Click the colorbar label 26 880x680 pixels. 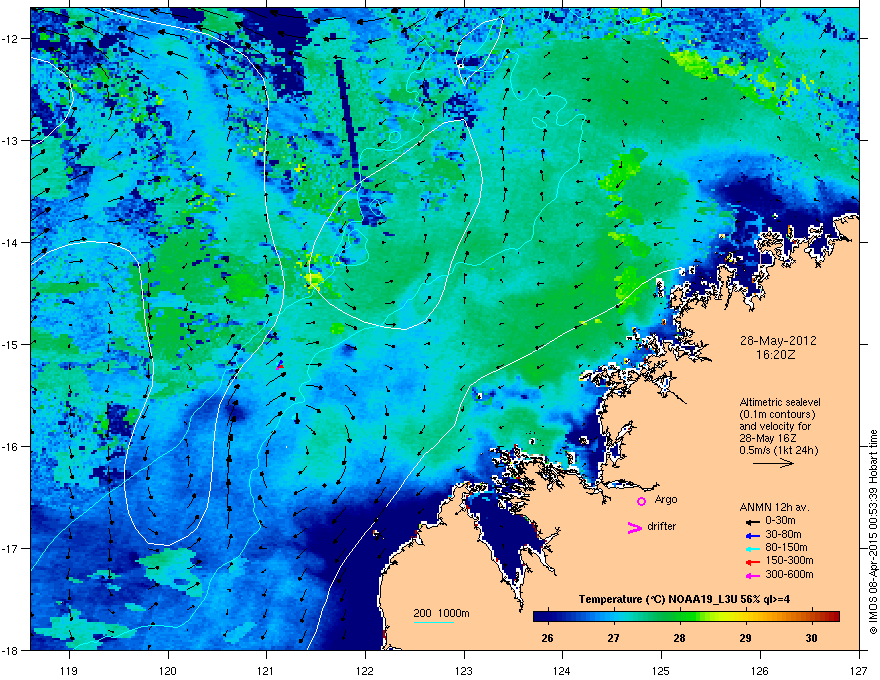(x=547, y=638)
